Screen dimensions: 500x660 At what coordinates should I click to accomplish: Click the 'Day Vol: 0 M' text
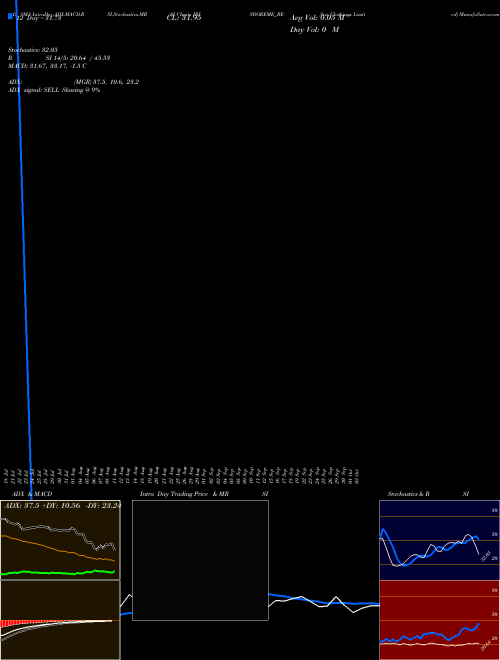pos(314,30)
